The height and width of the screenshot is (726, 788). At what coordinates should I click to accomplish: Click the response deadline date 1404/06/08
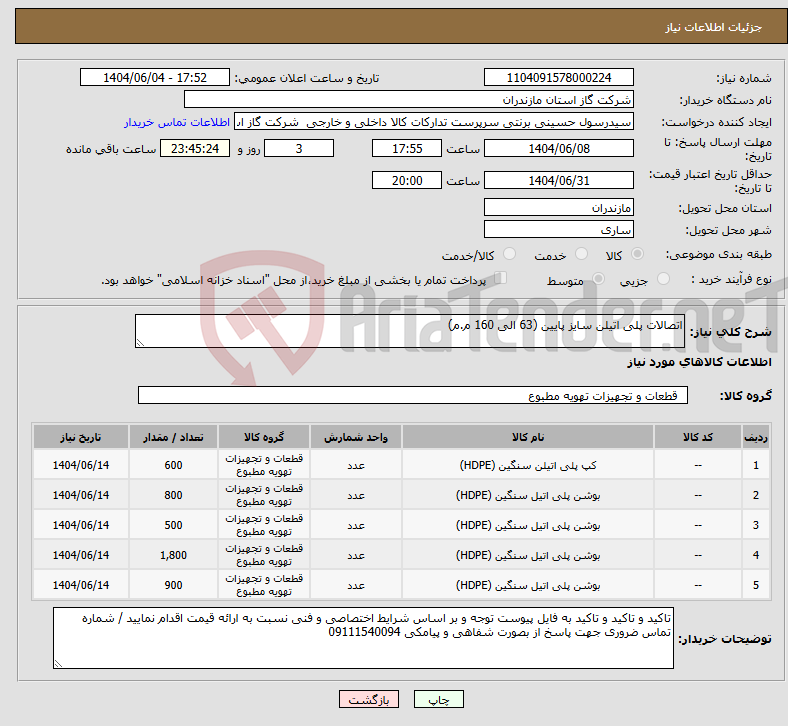pos(559,149)
